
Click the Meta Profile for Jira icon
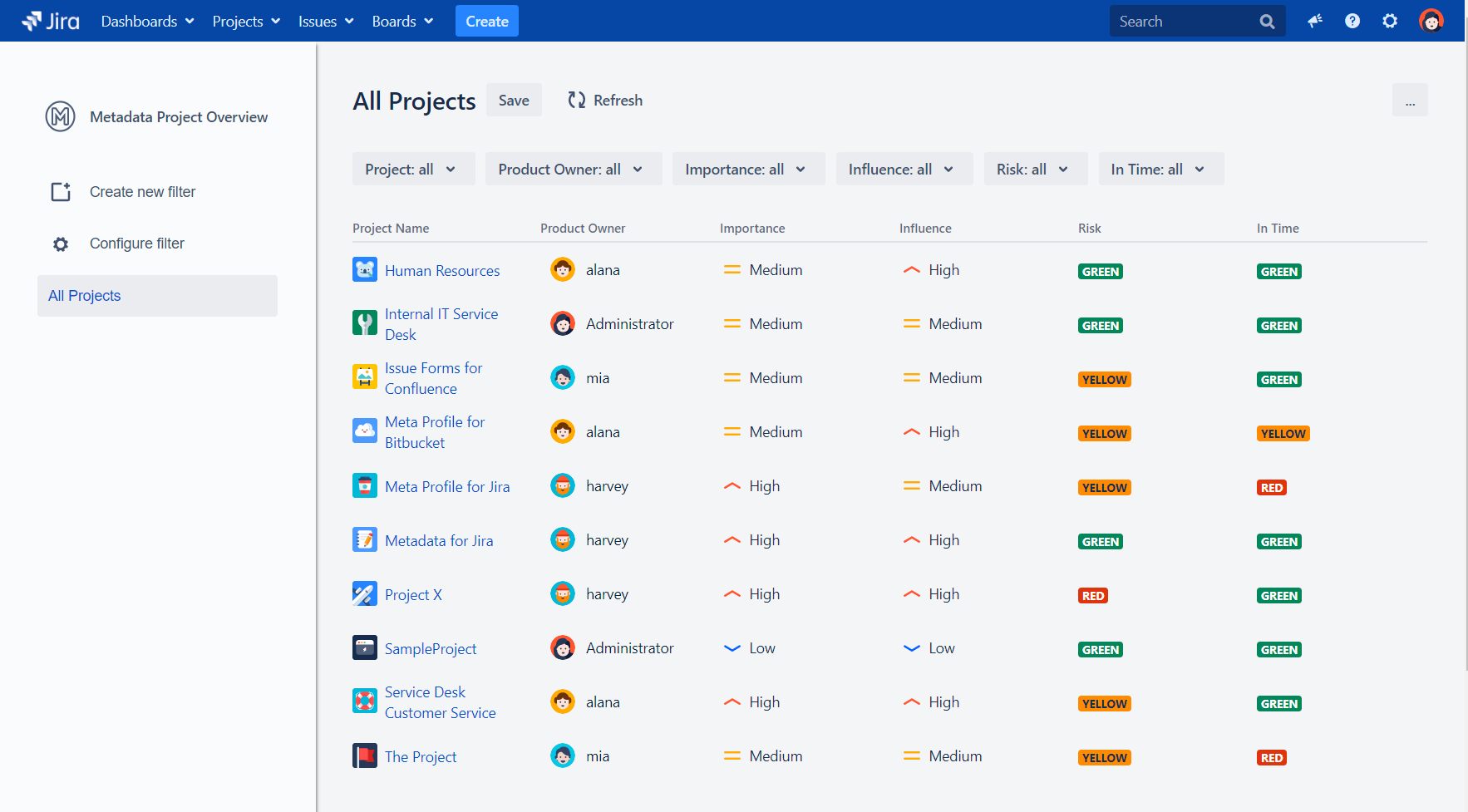pyautogui.click(x=365, y=485)
